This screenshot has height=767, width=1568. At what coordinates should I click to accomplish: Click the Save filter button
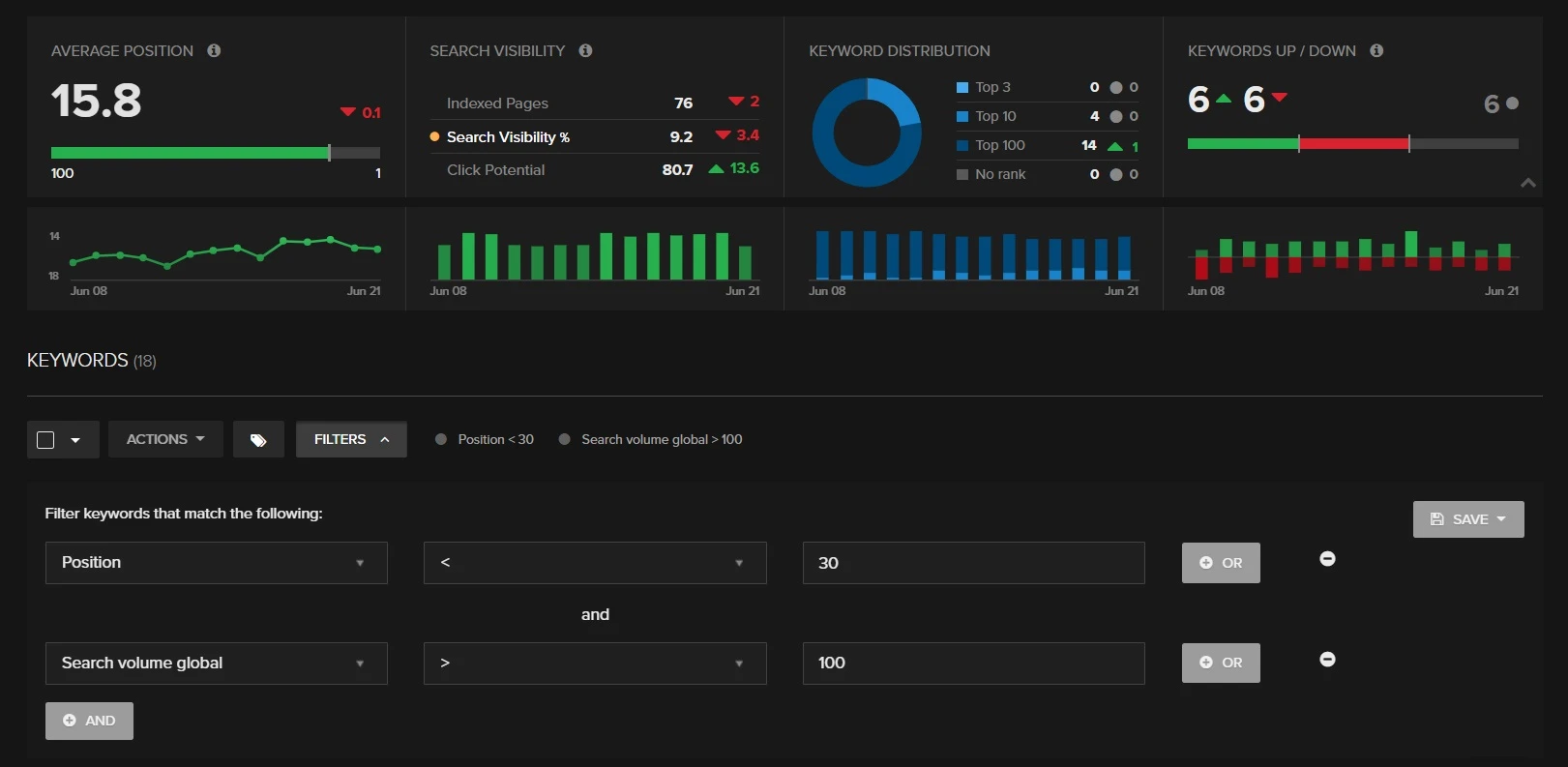coord(1467,519)
